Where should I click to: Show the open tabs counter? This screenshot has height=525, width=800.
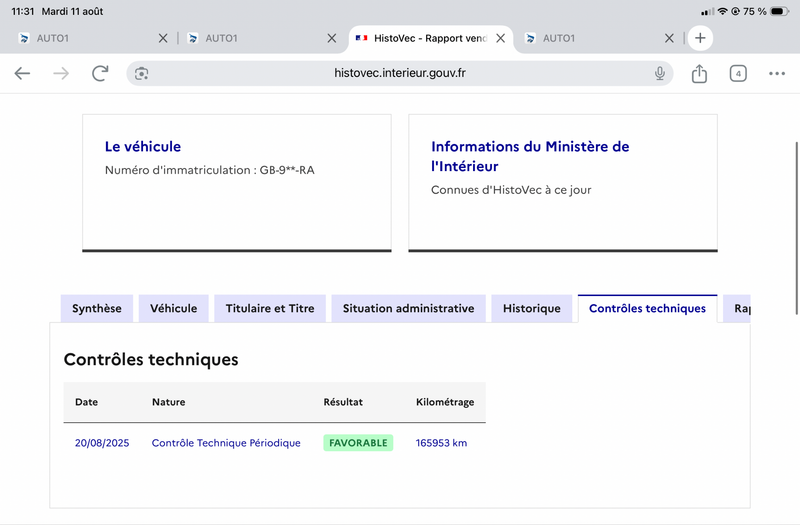point(738,73)
